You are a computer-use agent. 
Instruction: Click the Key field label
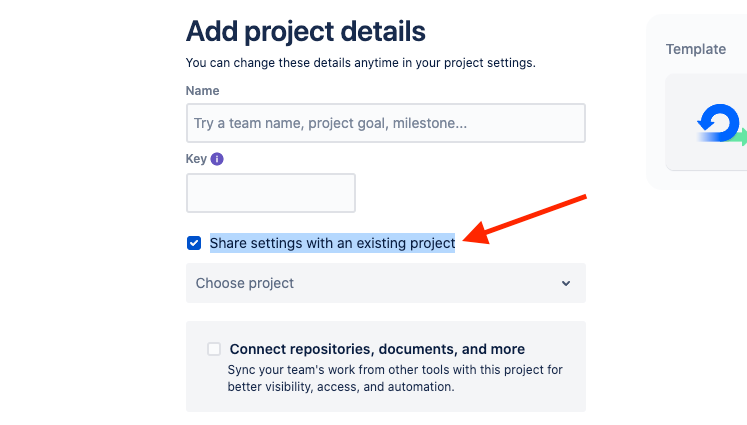[x=196, y=159]
